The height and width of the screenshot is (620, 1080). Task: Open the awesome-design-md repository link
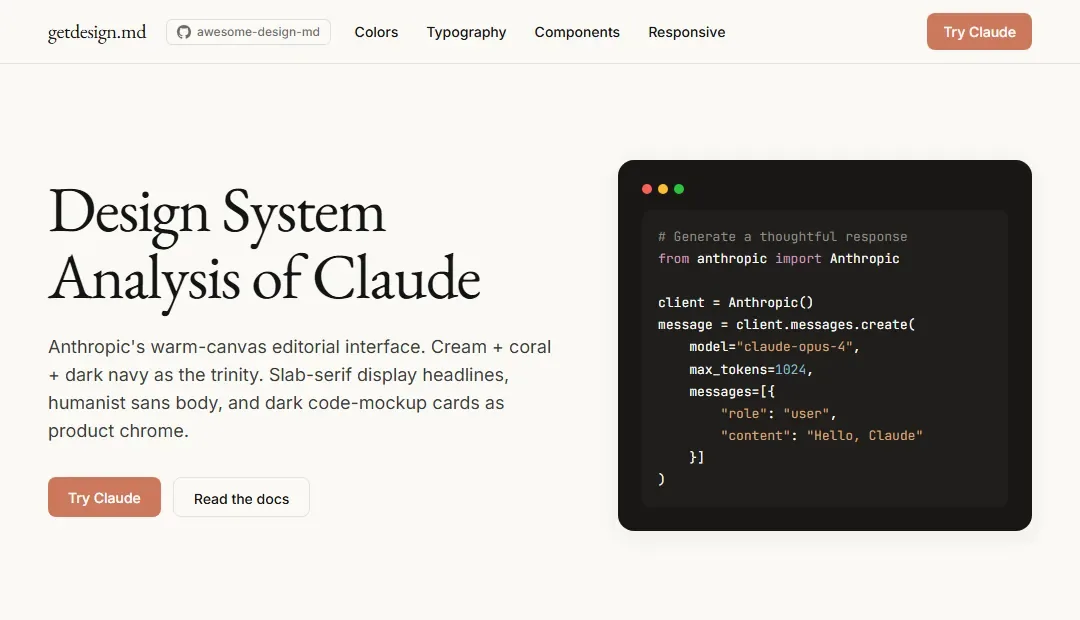click(x=248, y=32)
